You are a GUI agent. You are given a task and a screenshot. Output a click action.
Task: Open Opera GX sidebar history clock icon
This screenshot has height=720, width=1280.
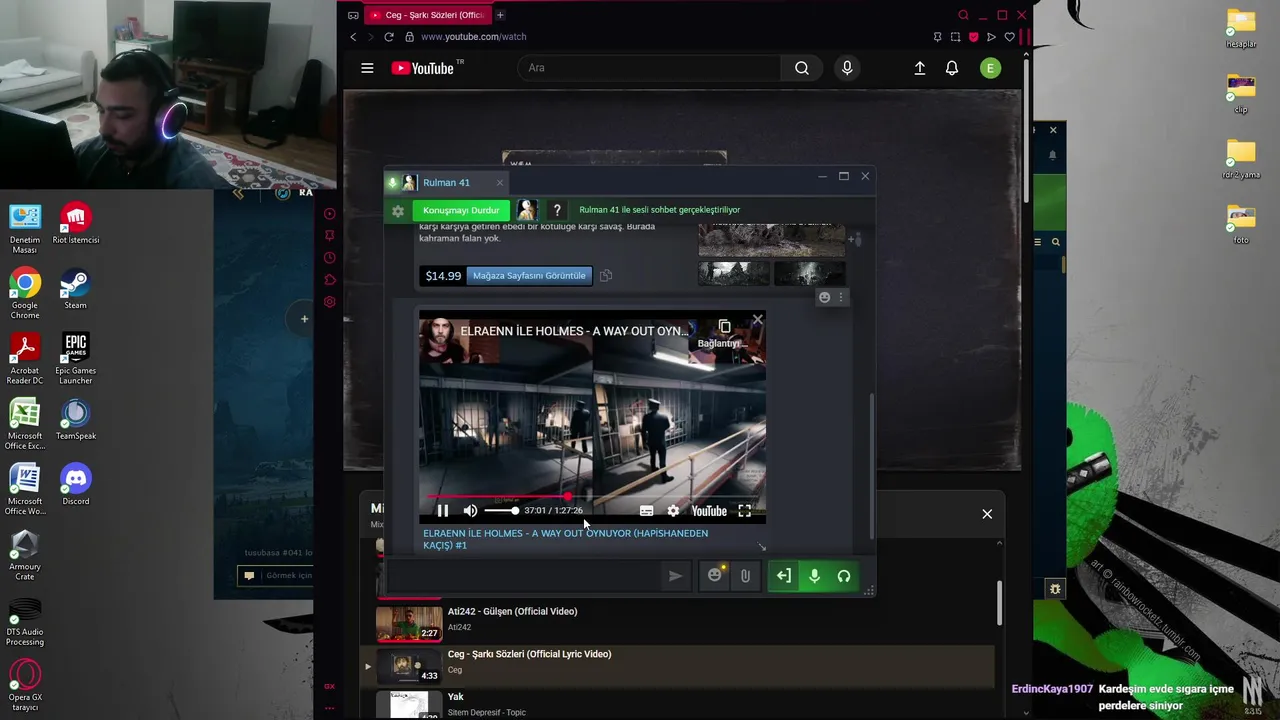(330, 258)
